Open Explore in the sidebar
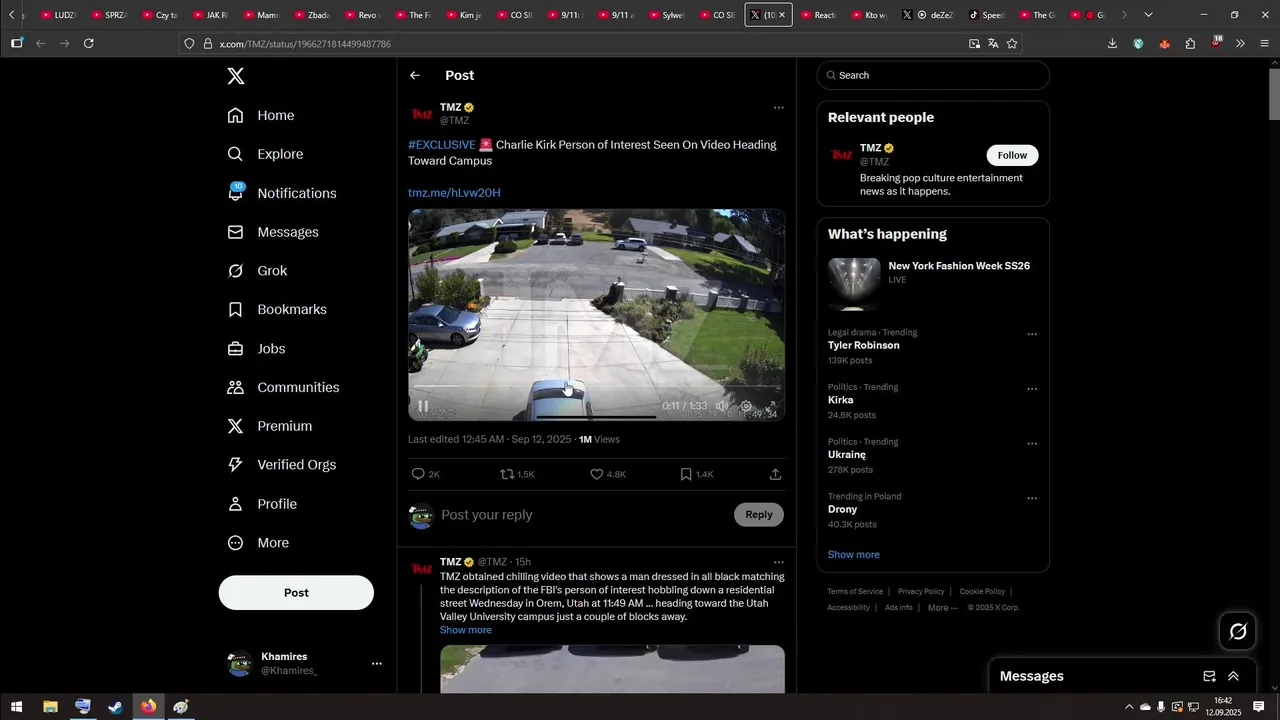Viewport: 1280px width, 720px height. (265, 154)
